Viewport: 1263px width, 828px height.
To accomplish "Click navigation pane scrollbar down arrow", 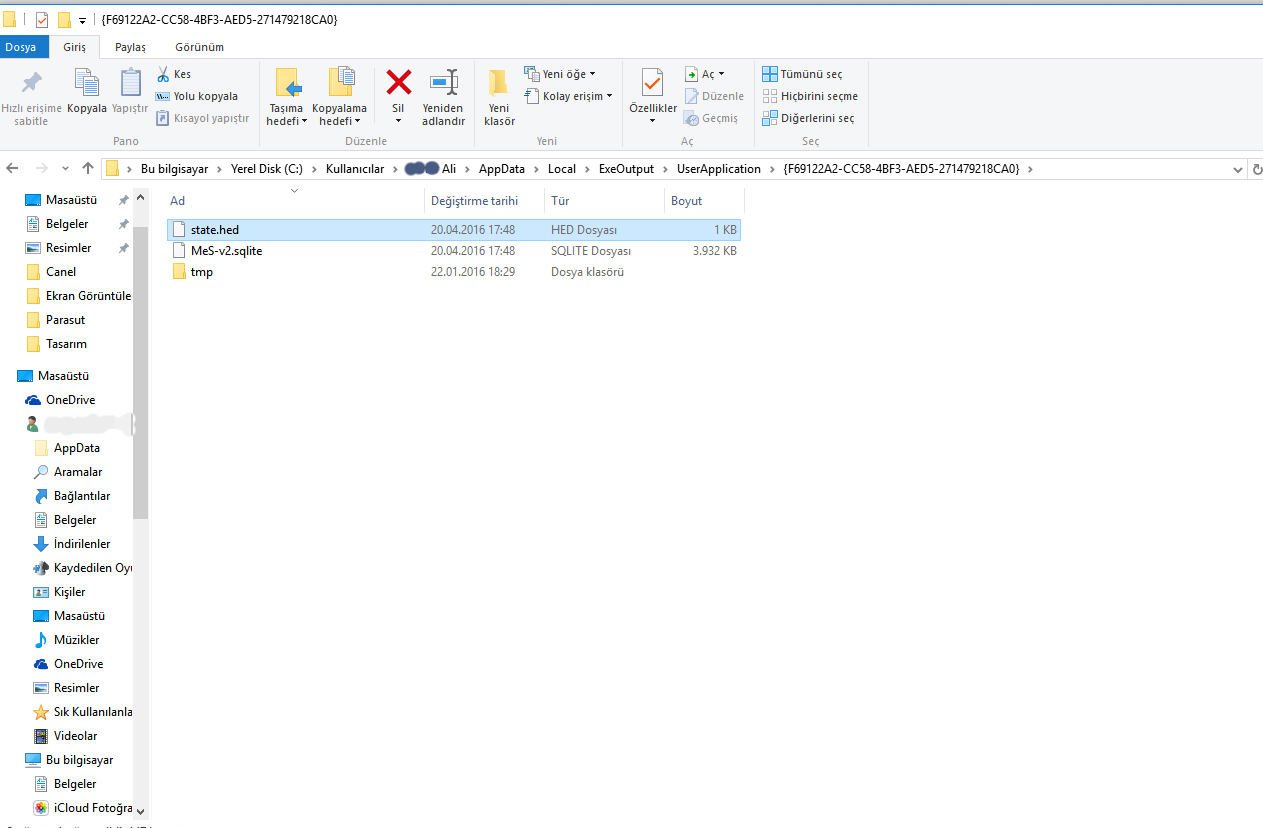I will pyautogui.click(x=140, y=811).
